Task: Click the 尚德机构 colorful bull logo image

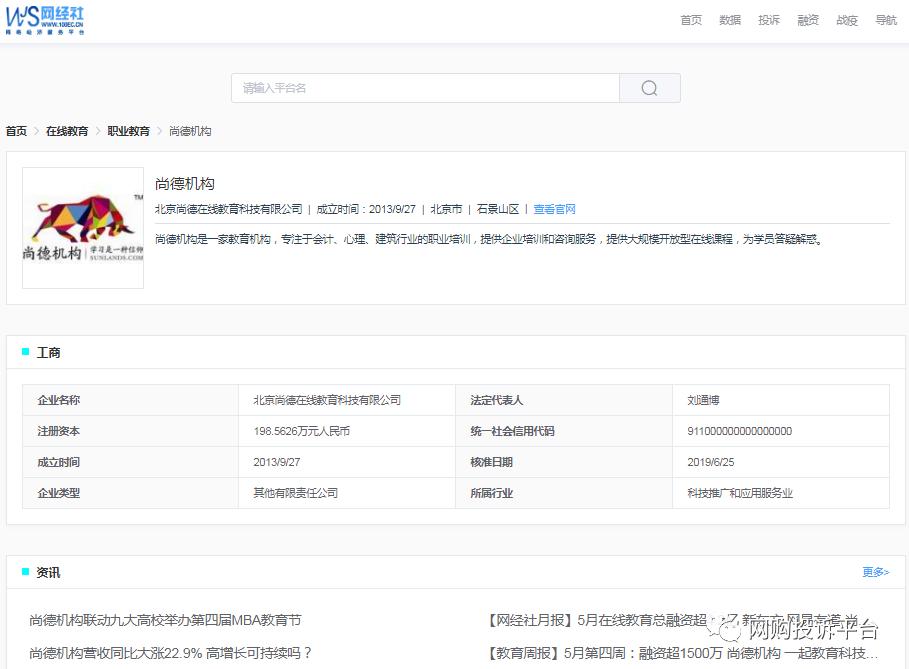Action: [82, 226]
